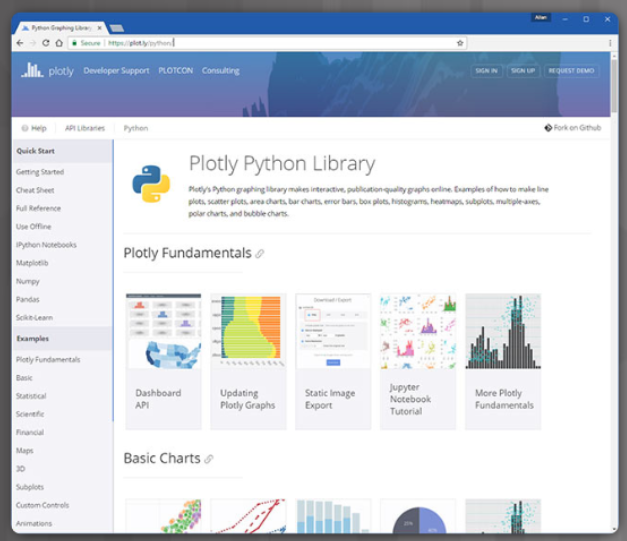The width and height of the screenshot is (627, 541).
Task: Click the SIGN UP button
Action: (x=523, y=71)
